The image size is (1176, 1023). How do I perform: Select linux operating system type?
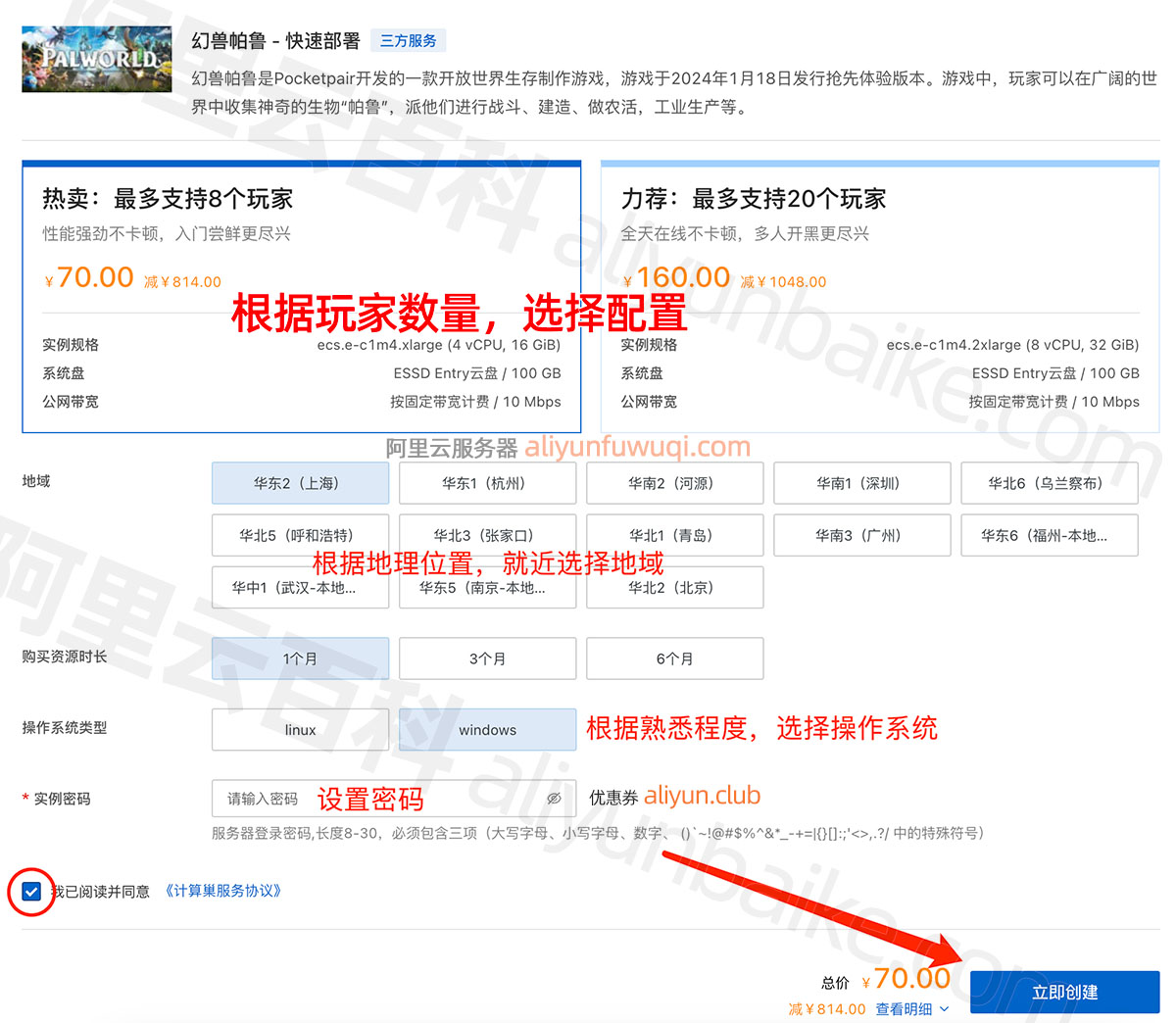(x=300, y=730)
